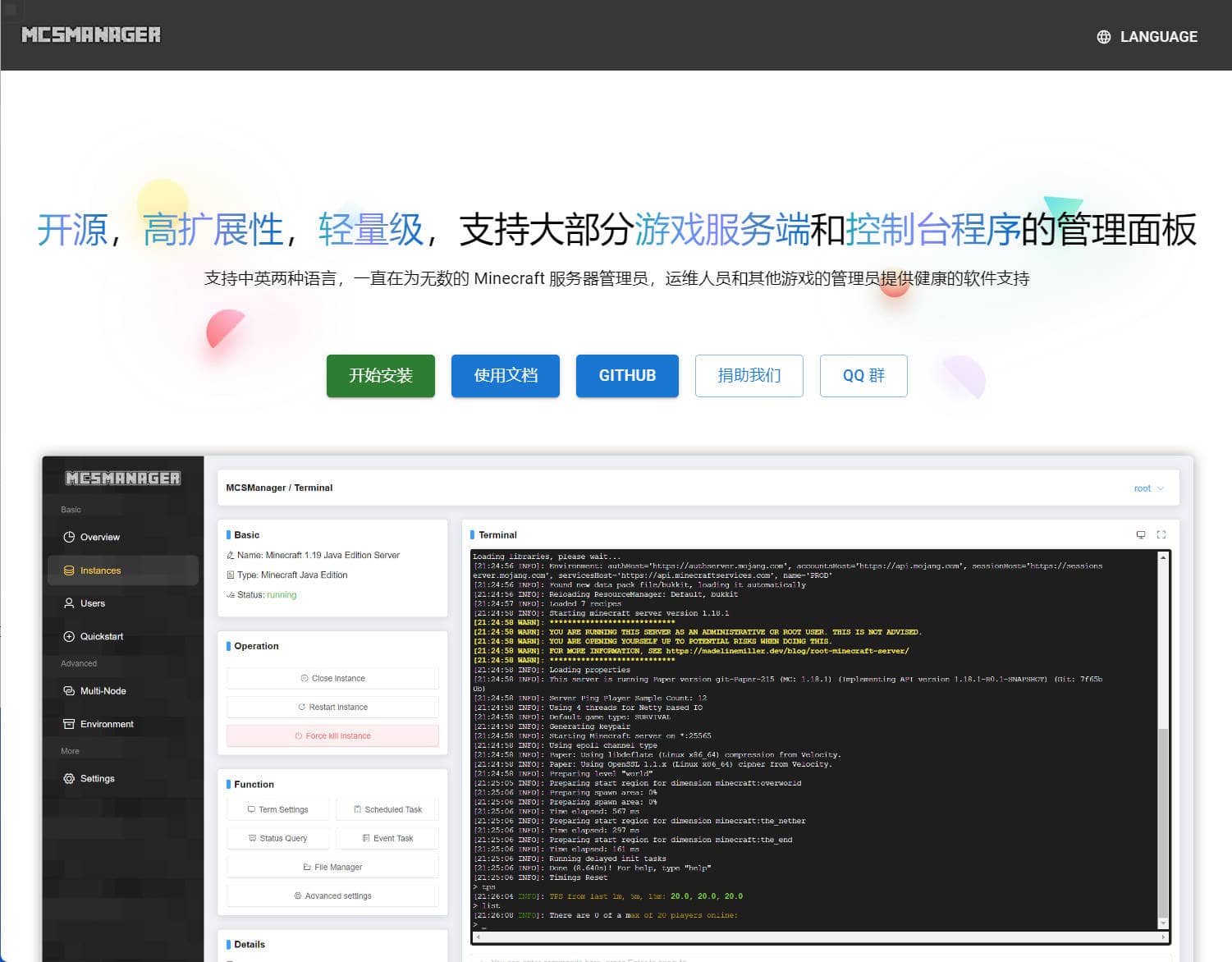Screen dimensions: 1232x962
Task: Click the red Force kill instance button
Action: click(332, 735)
